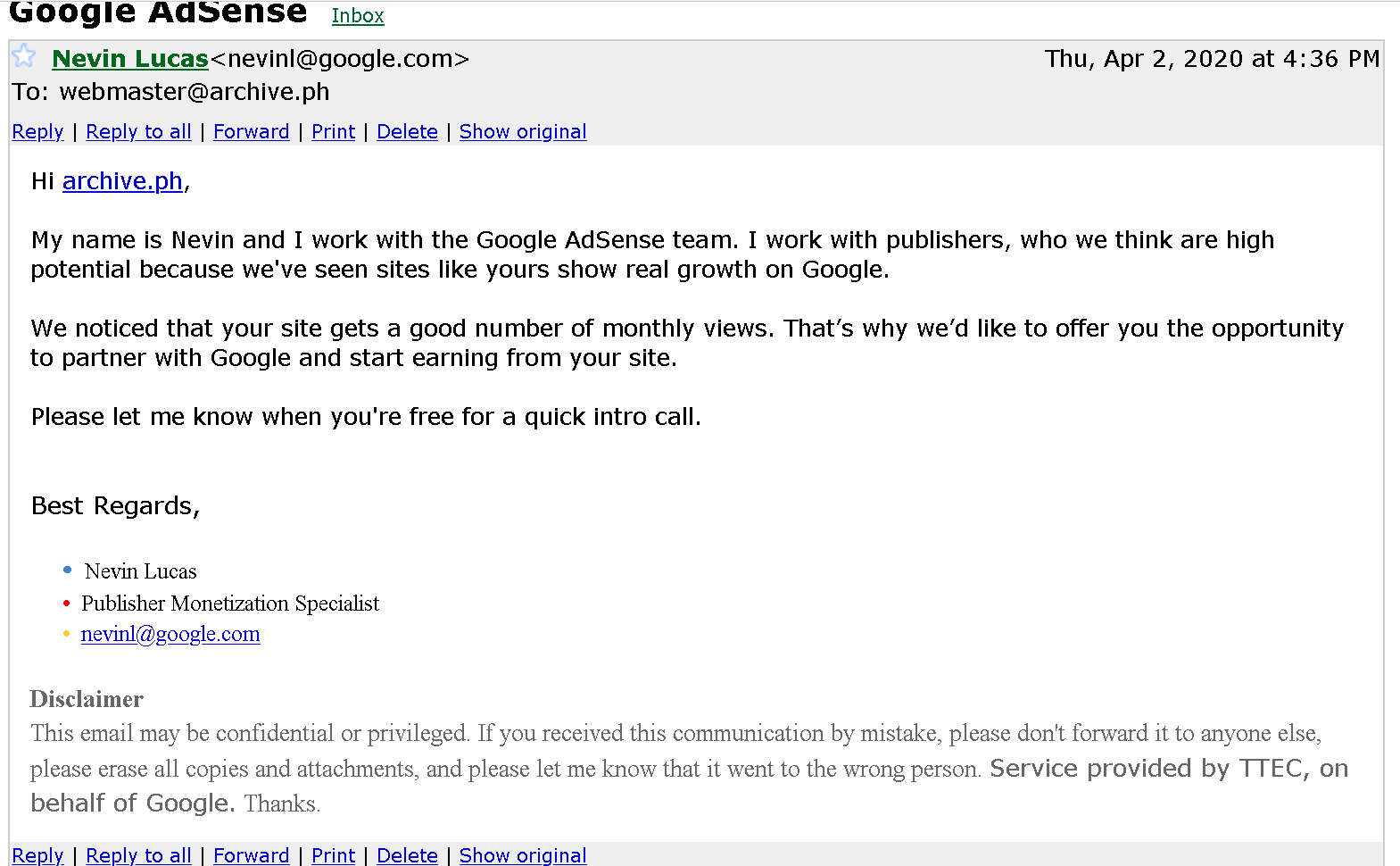1400x866 pixels.
Task: Show original from the header bar
Action: click(522, 132)
